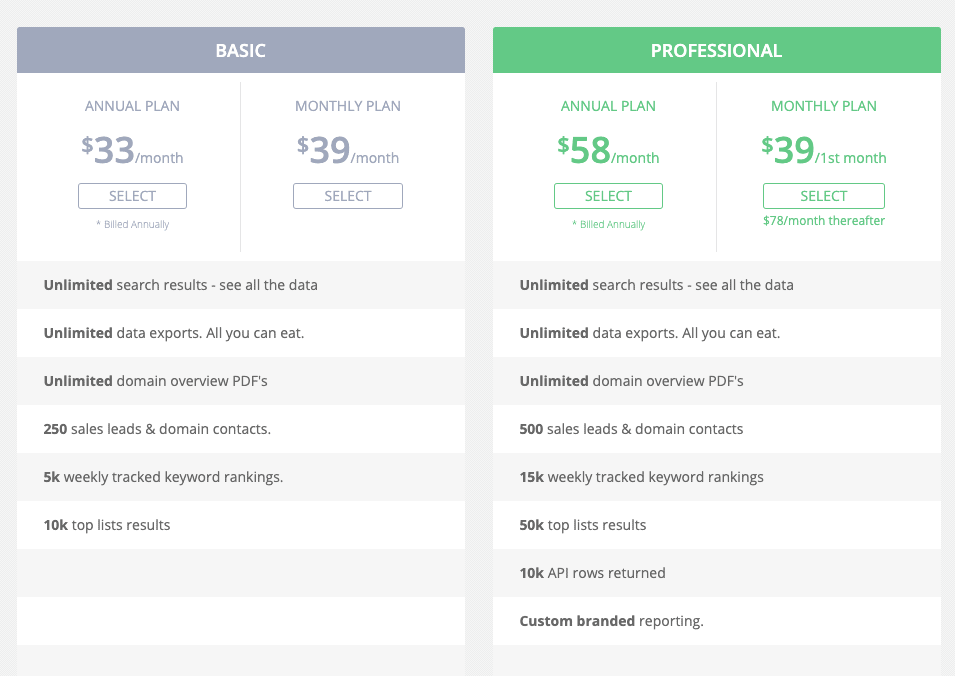Click '15k weekly tracked keyword rankings'
Viewport: 955px width, 676px height.
(641, 477)
